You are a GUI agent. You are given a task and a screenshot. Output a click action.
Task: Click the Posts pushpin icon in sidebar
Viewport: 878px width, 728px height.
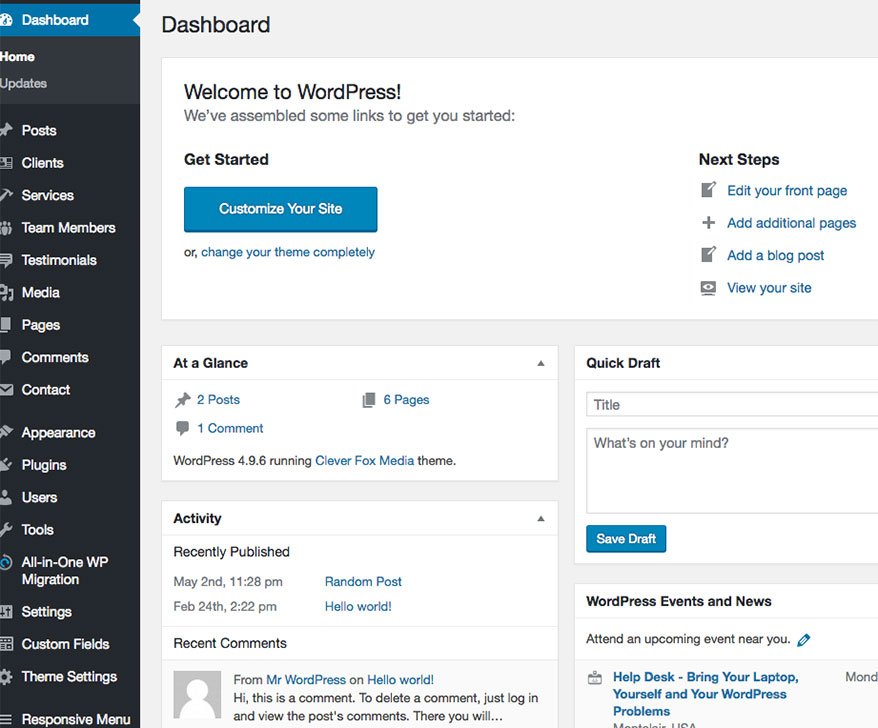(6, 130)
